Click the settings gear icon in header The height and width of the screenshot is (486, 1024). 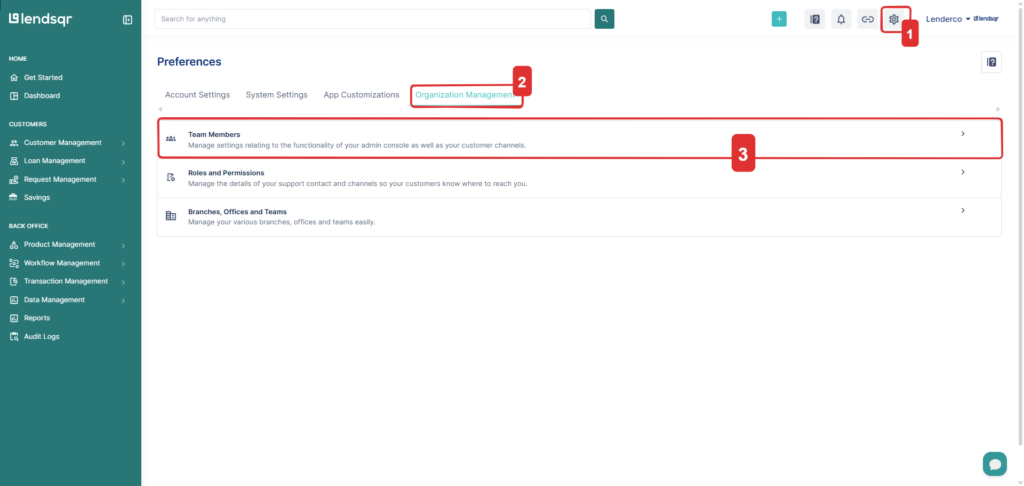(894, 19)
